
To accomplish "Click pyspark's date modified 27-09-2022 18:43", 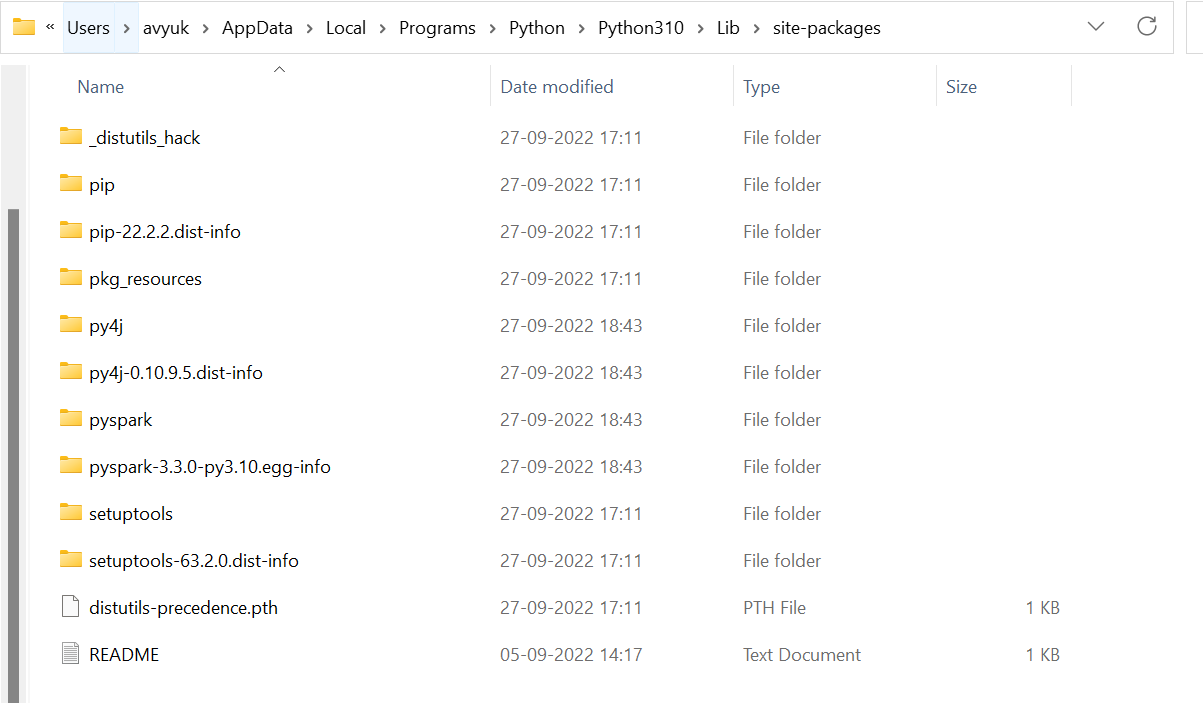I will pyautogui.click(x=571, y=419).
